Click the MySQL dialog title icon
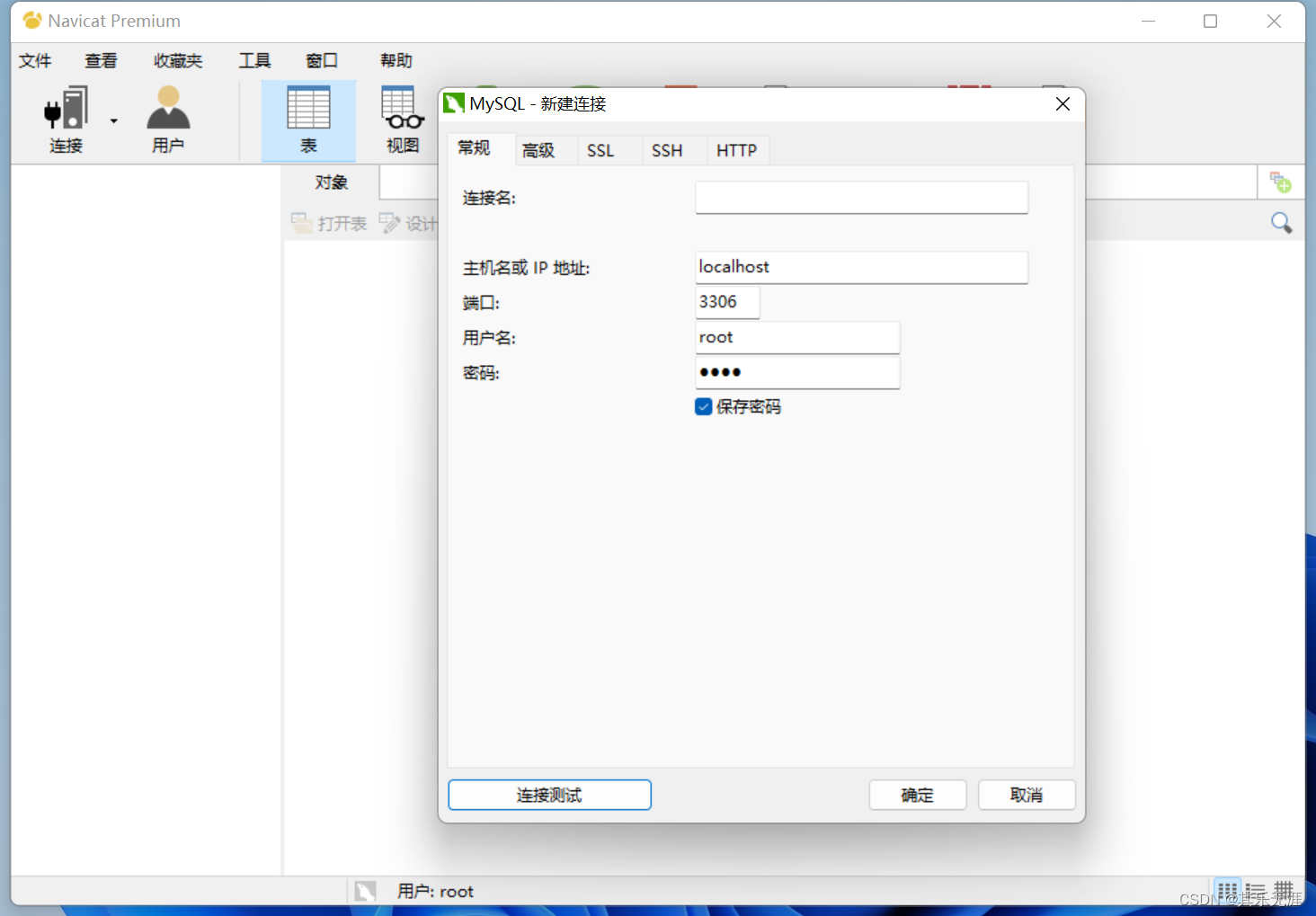This screenshot has width=1316, height=916. coord(454,103)
